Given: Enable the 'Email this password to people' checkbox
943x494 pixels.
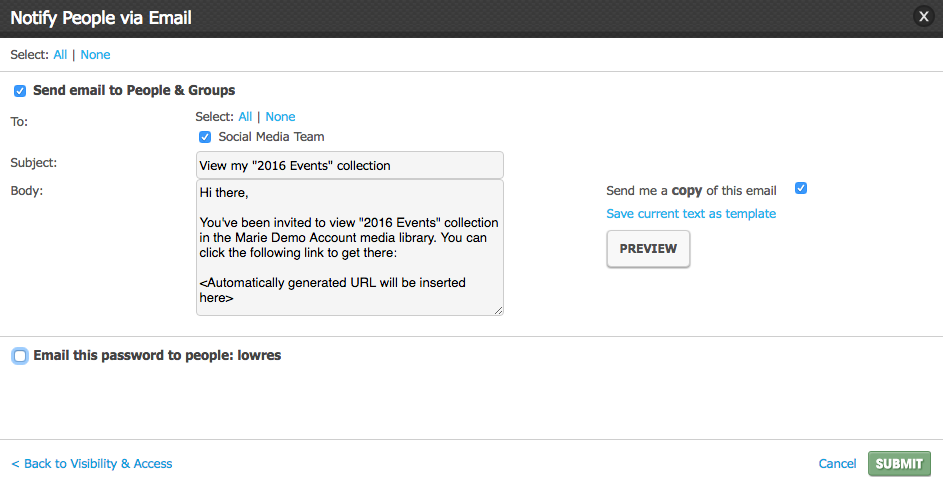Looking at the screenshot, I should coord(20,356).
